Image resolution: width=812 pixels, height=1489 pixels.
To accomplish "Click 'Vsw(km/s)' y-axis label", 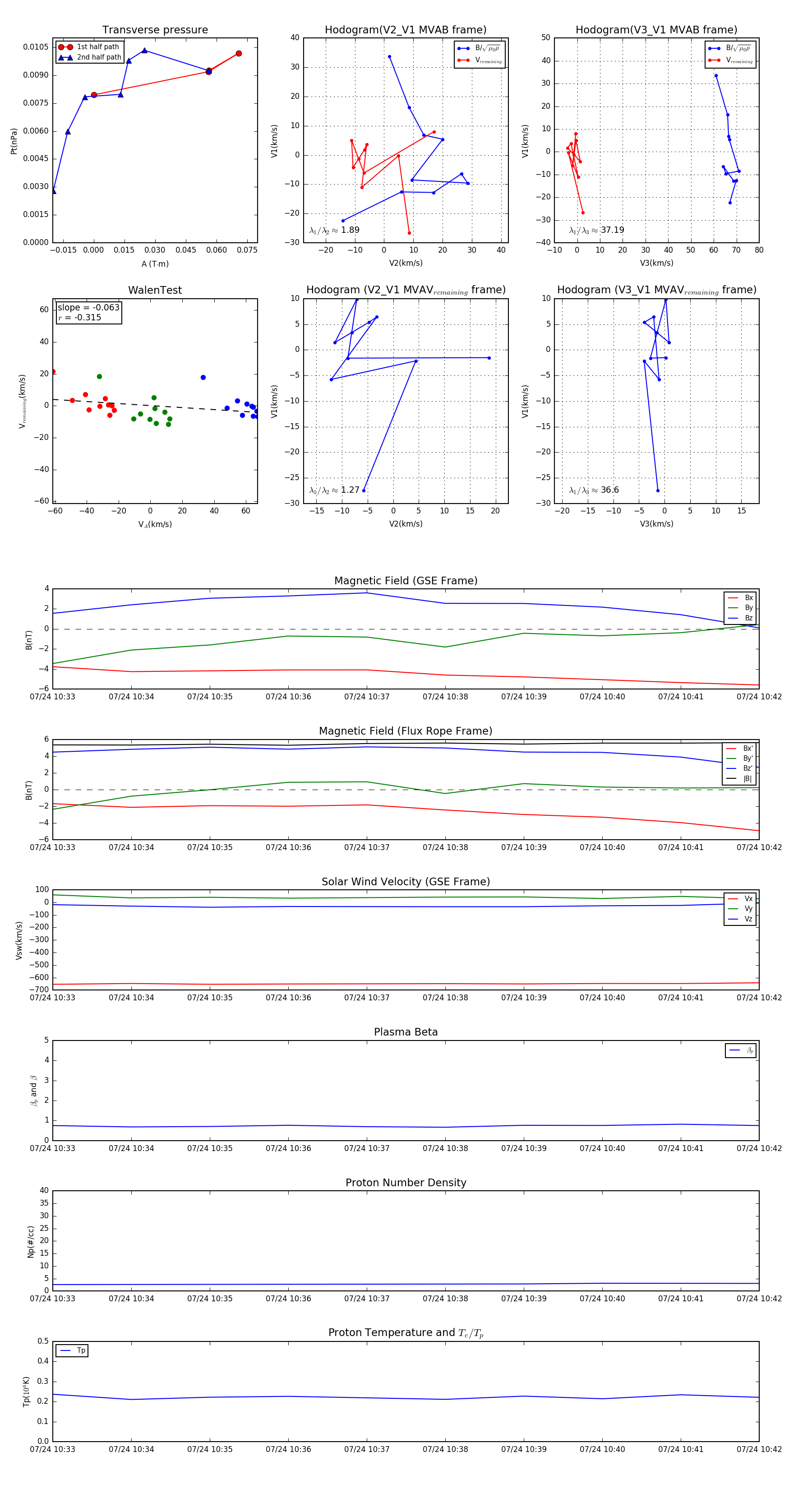I will coord(19,940).
